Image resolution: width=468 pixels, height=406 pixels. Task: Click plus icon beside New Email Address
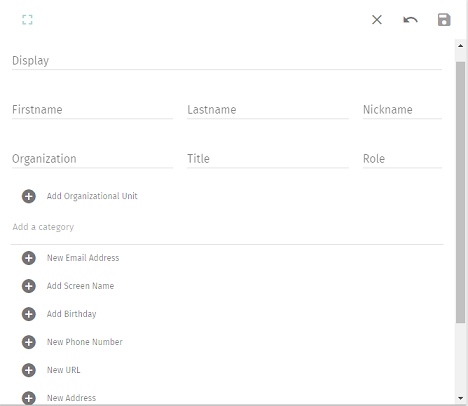pyautogui.click(x=29, y=258)
